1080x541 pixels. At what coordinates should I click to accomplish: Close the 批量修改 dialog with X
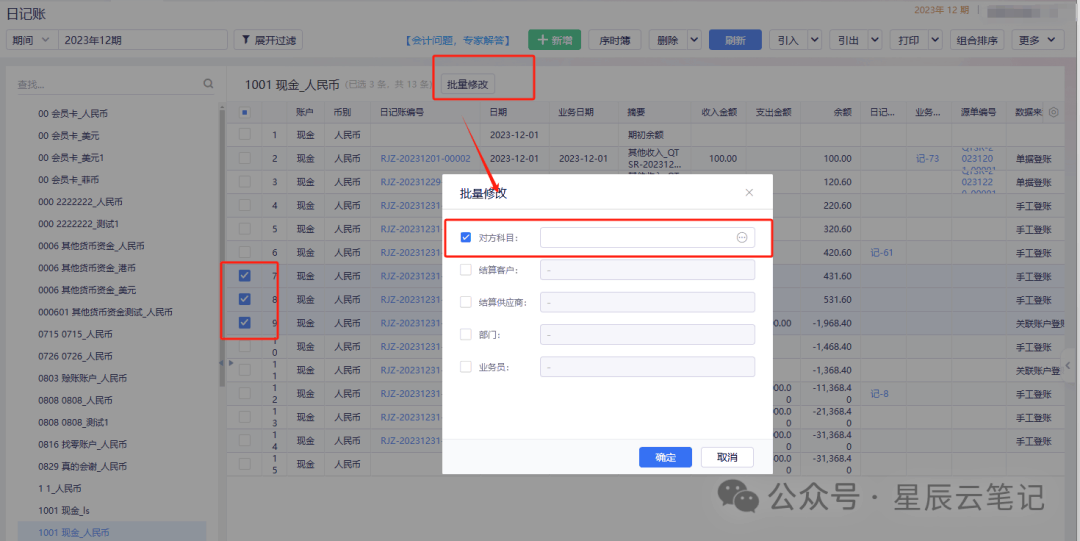pos(749,192)
